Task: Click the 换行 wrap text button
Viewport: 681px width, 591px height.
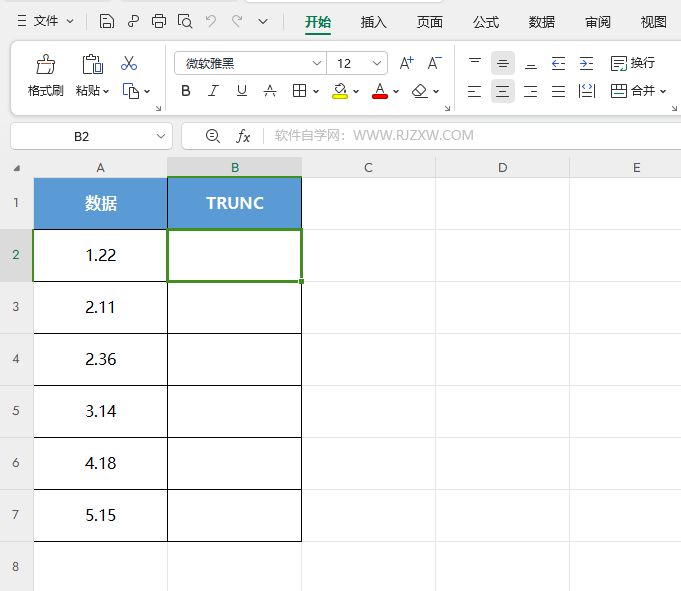Action: click(632, 63)
